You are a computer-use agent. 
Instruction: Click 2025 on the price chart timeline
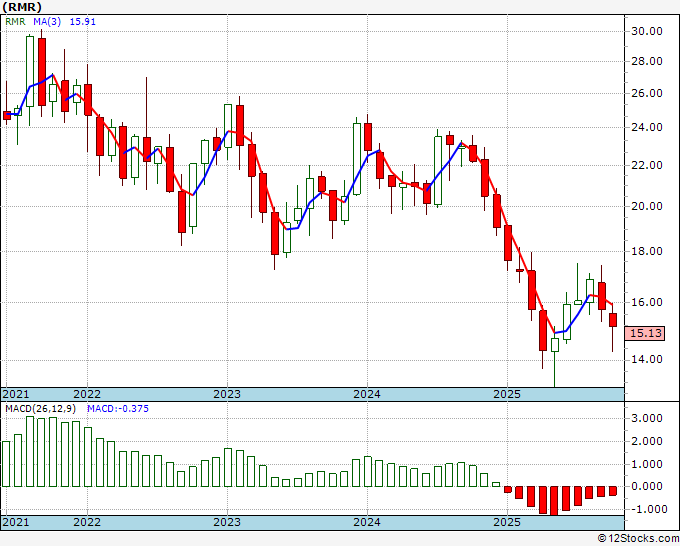click(x=507, y=394)
